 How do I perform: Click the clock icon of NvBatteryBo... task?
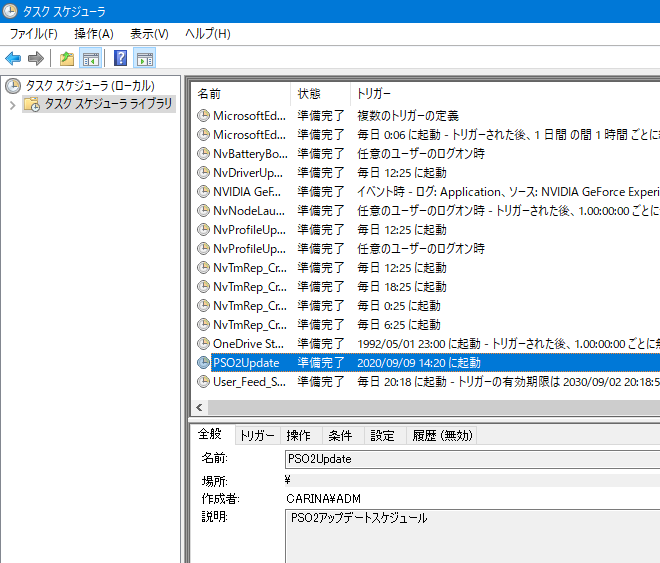(203, 154)
